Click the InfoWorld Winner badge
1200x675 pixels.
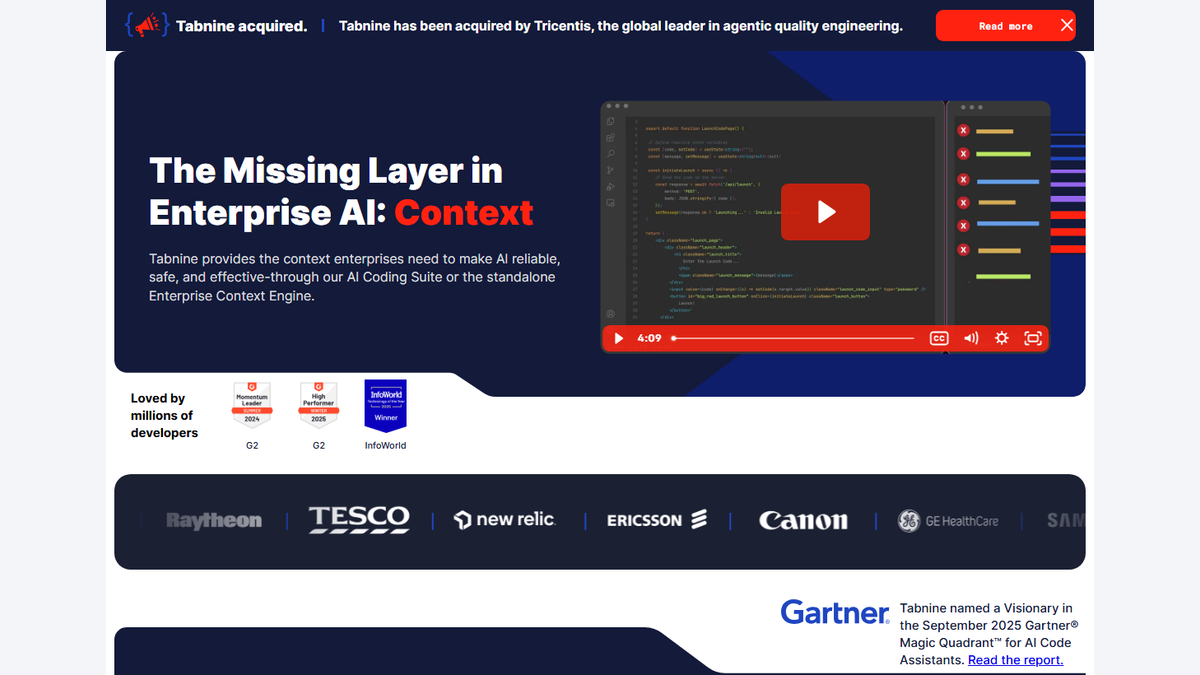[385, 406]
